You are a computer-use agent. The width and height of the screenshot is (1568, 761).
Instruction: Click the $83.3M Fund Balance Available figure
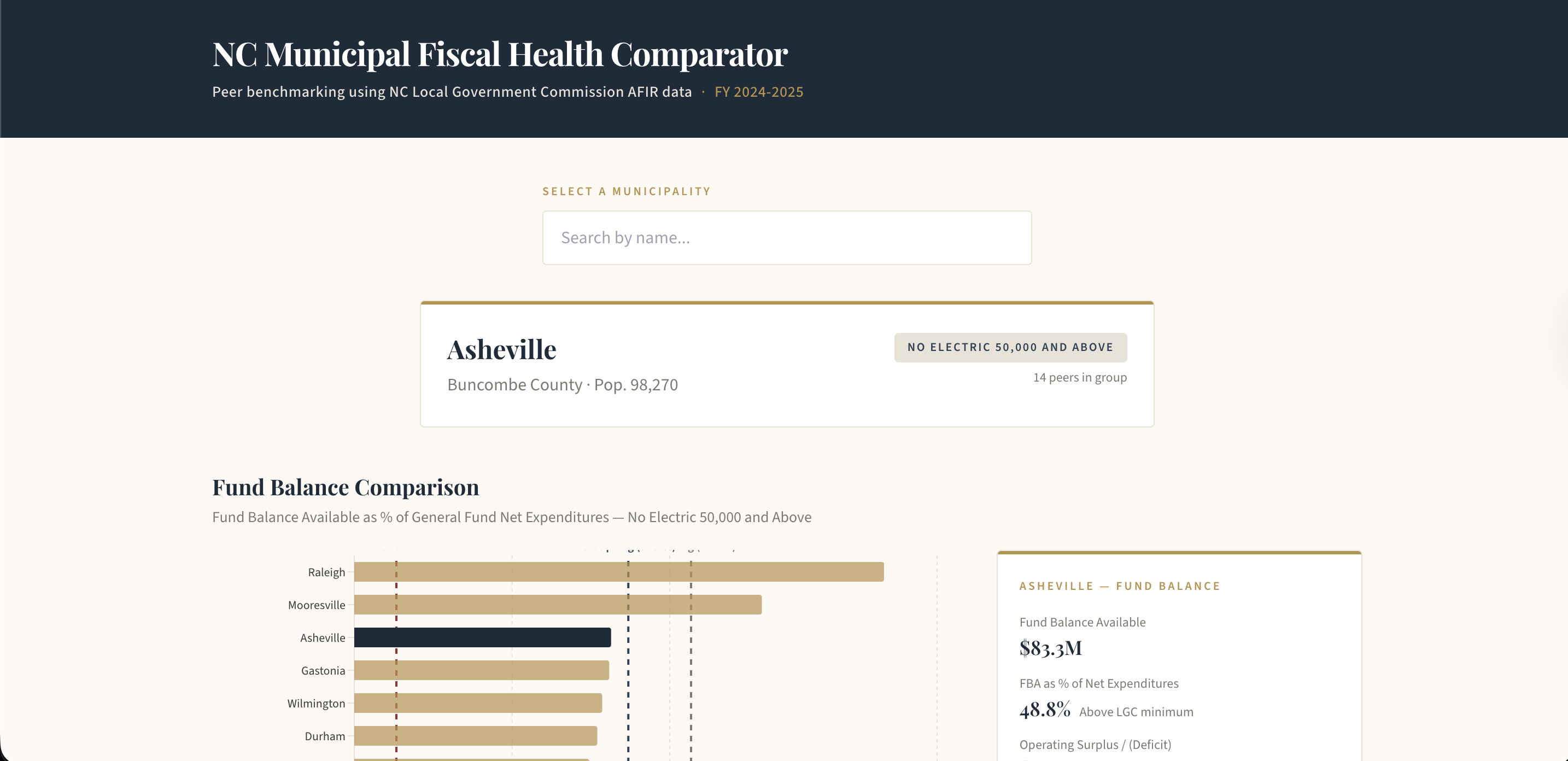[1051, 648]
